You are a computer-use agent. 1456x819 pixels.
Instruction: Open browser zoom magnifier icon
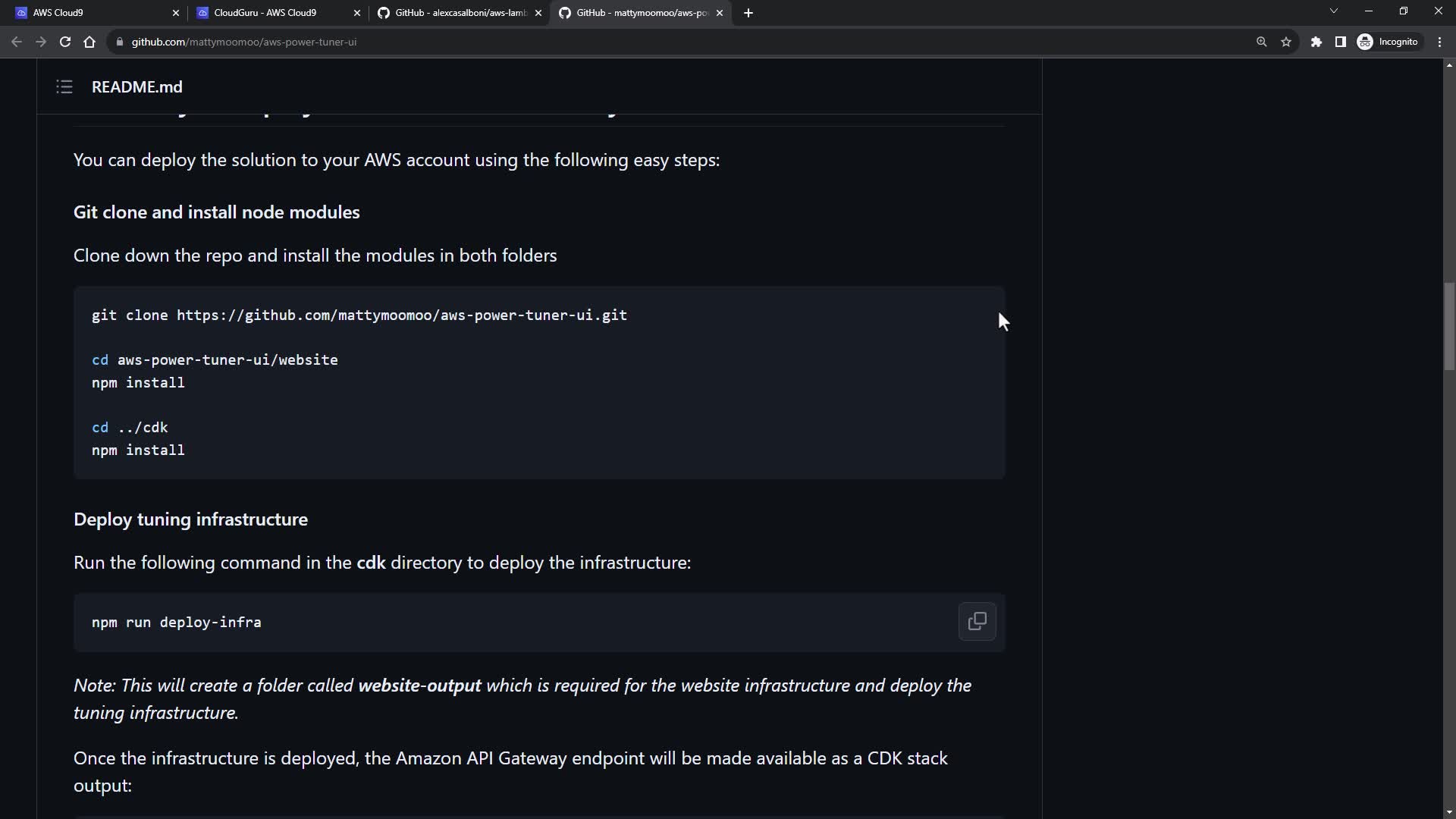pyautogui.click(x=1262, y=42)
